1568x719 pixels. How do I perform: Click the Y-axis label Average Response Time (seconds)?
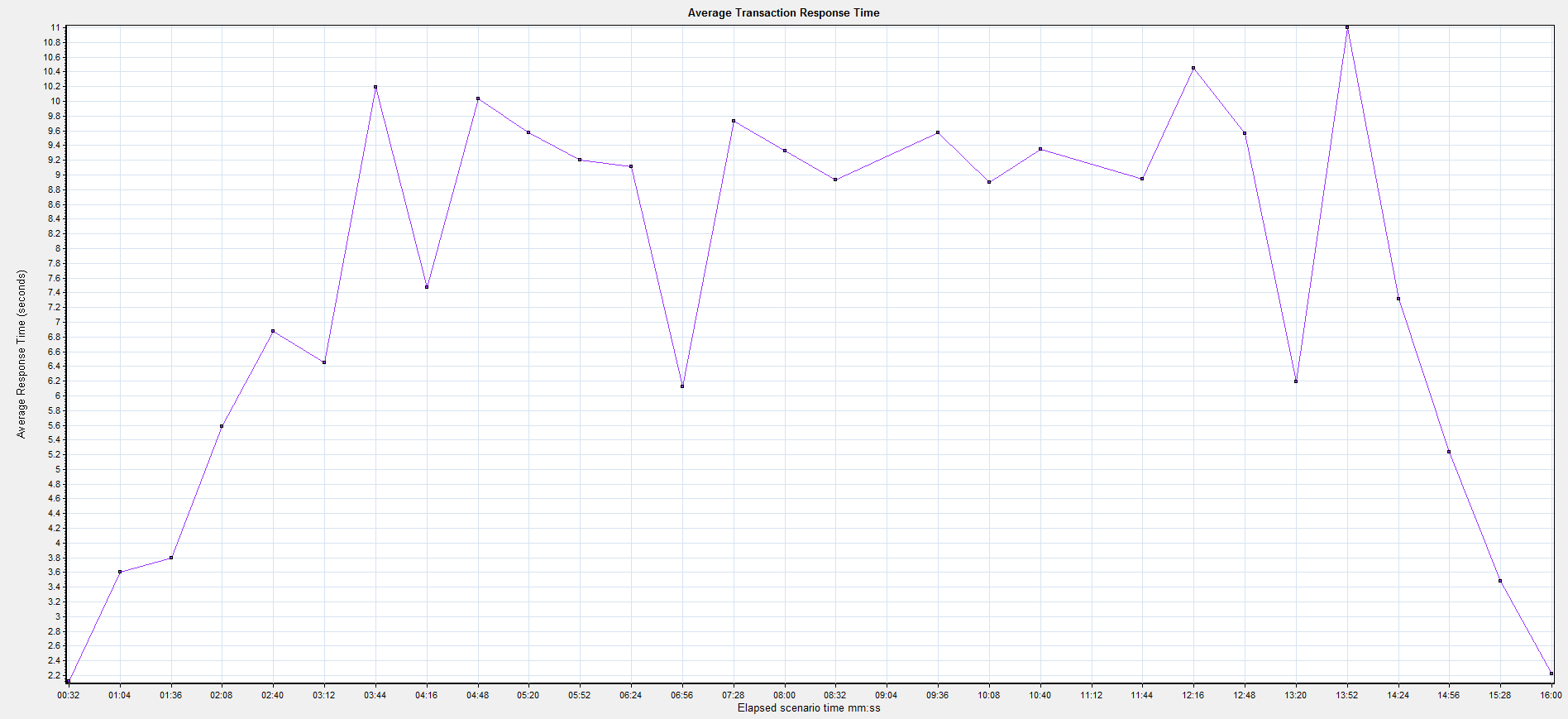22,353
